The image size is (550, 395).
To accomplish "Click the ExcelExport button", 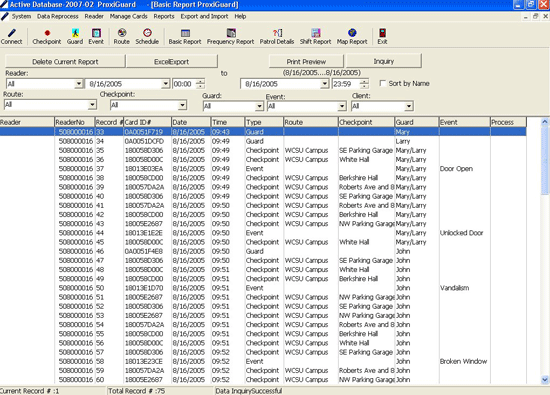I will tap(172, 62).
